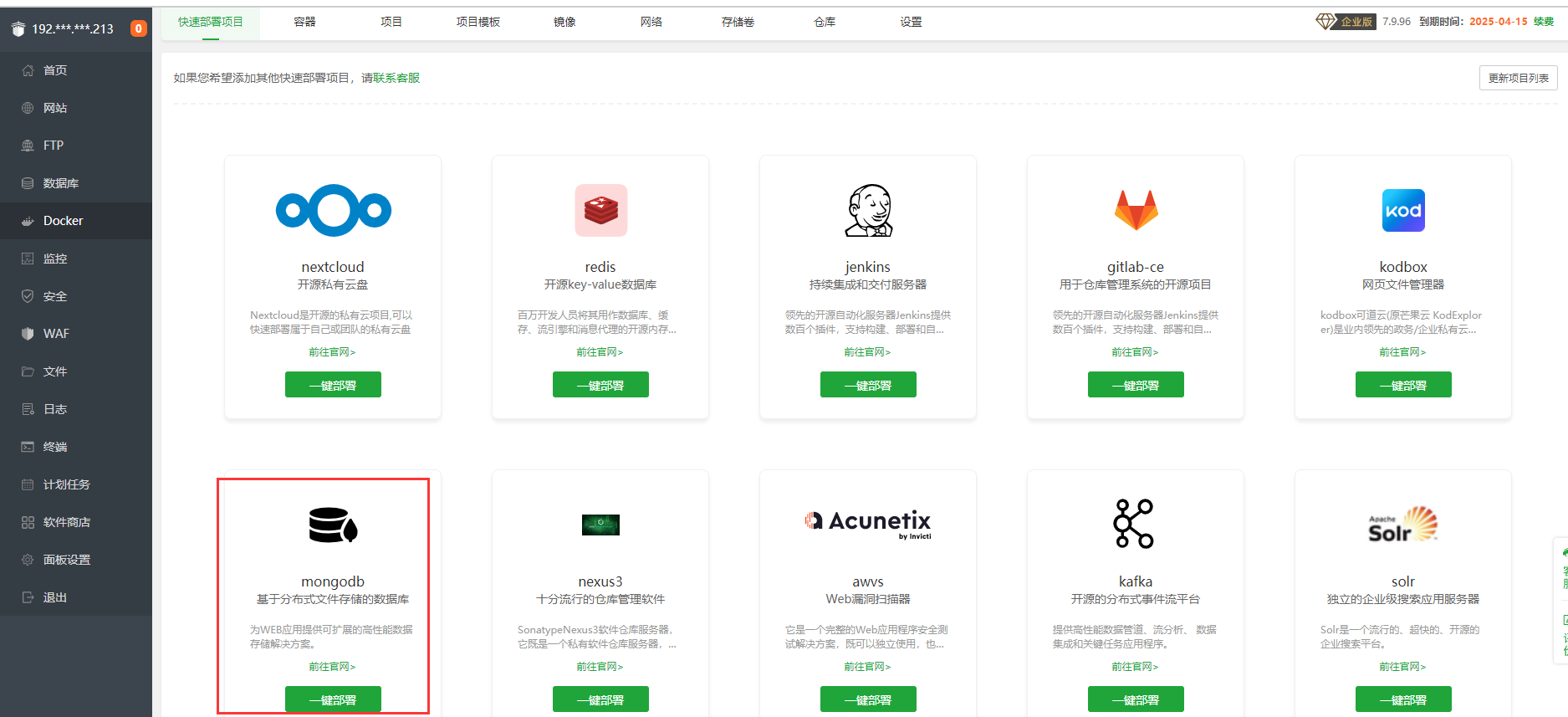The height and width of the screenshot is (717, 1568).
Task: Click the nextcloud logo
Action: click(333, 210)
